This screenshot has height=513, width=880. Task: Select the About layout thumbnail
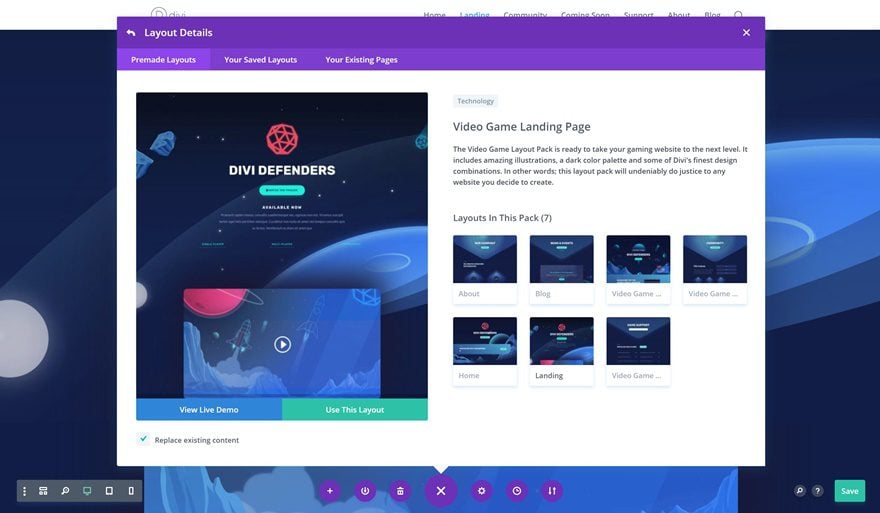(485, 269)
